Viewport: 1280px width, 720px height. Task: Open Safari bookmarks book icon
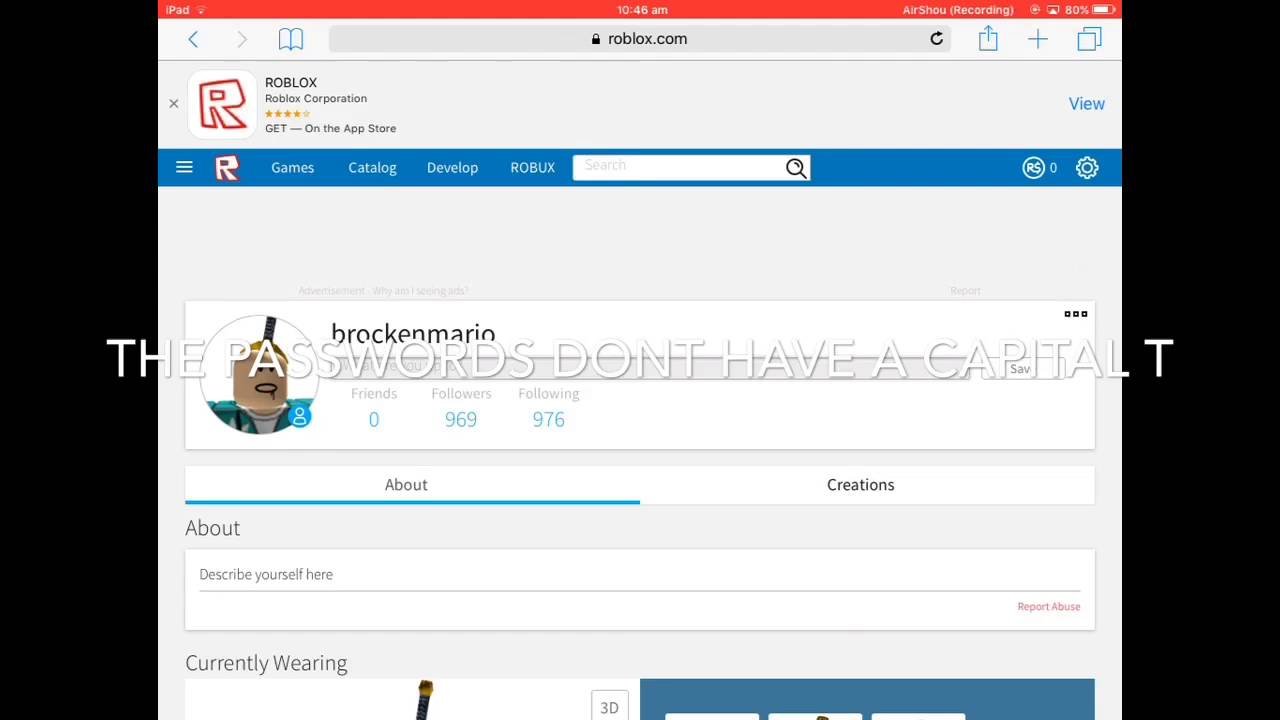coord(291,39)
